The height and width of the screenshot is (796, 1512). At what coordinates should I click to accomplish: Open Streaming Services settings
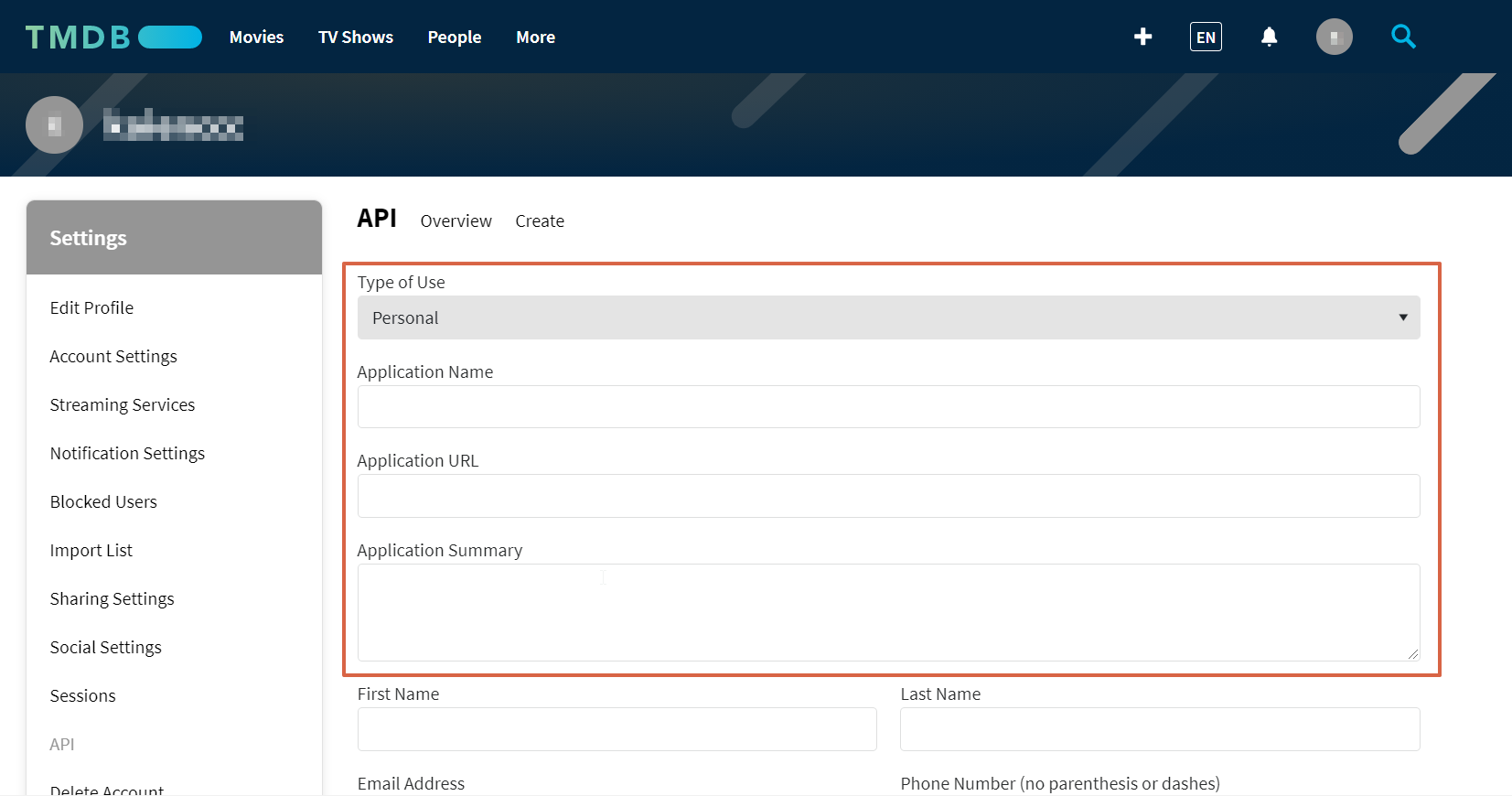(x=123, y=404)
